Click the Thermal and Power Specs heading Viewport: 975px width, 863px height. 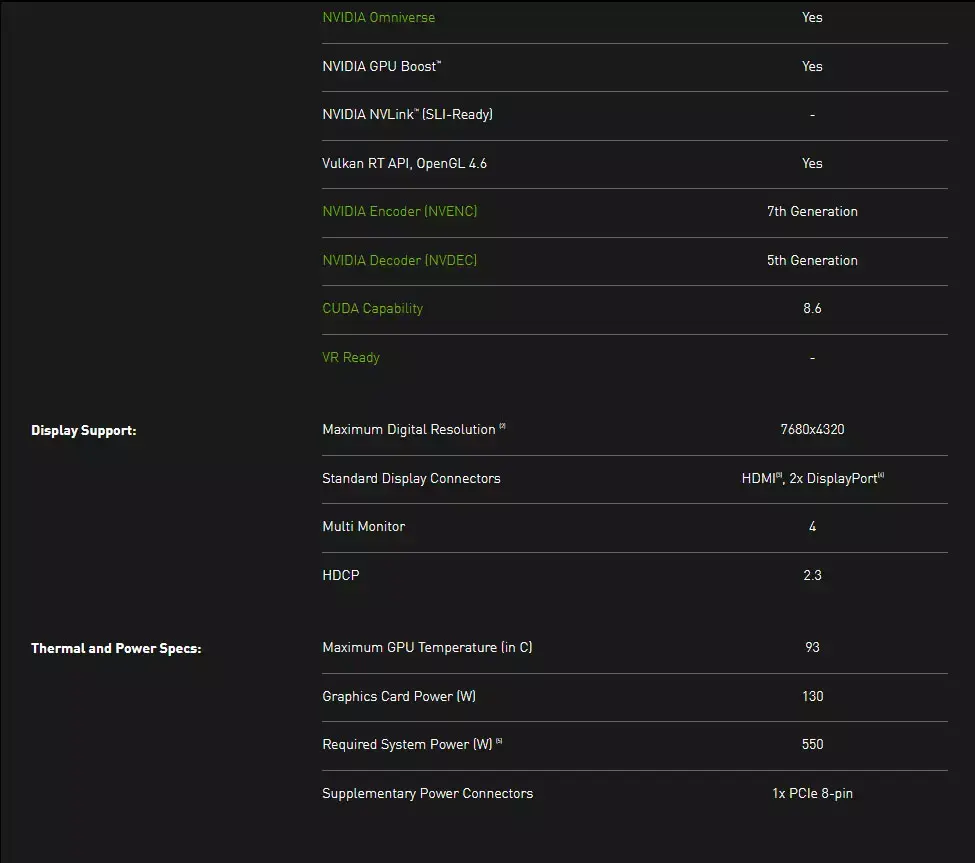[x=116, y=648]
